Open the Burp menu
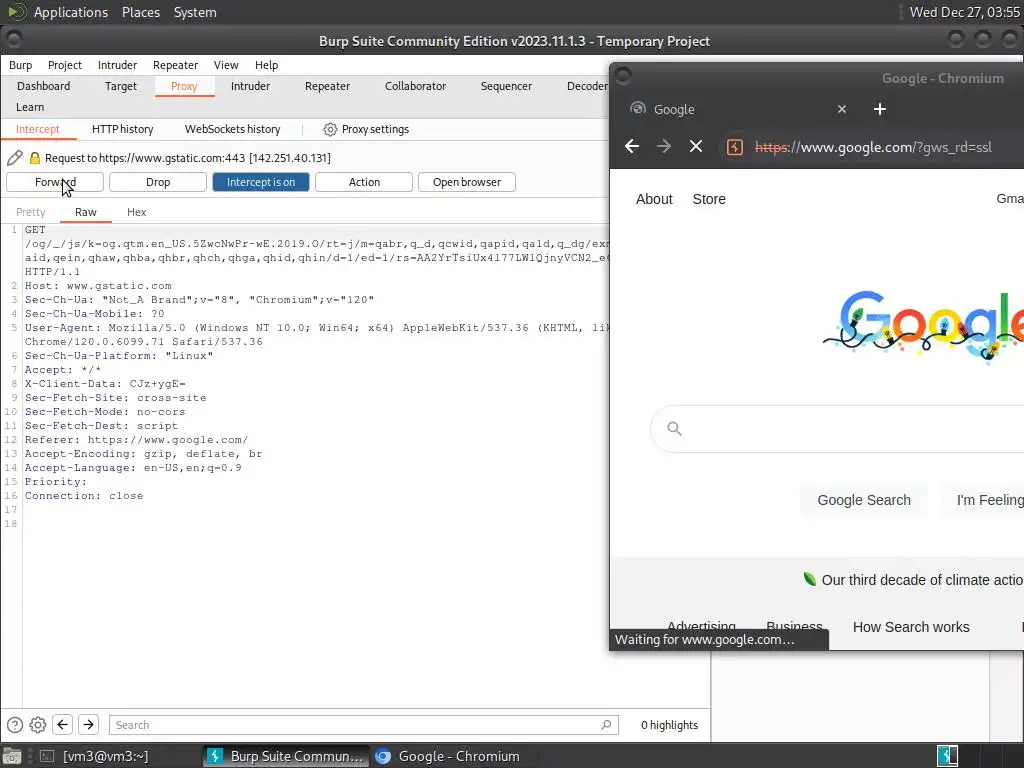This screenshot has height=768, width=1024. pyautogui.click(x=20, y=65)
